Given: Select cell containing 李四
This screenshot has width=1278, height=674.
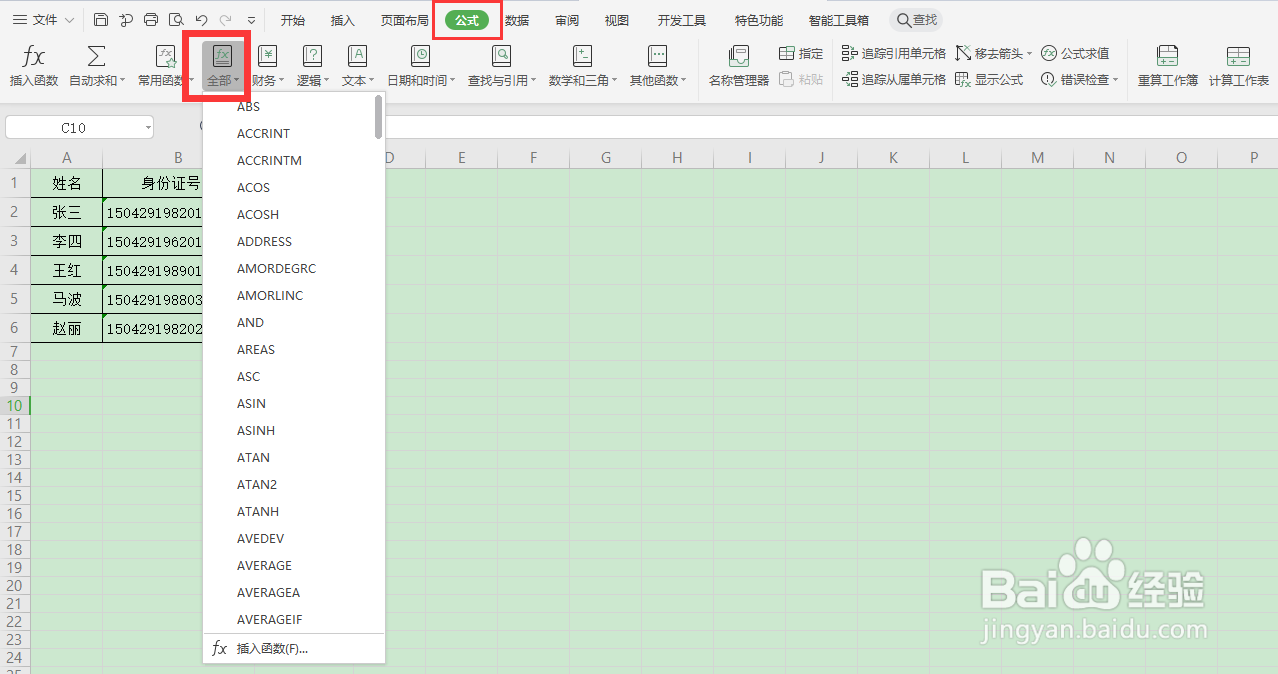Looking at the screenshot, I should point(66,241).
